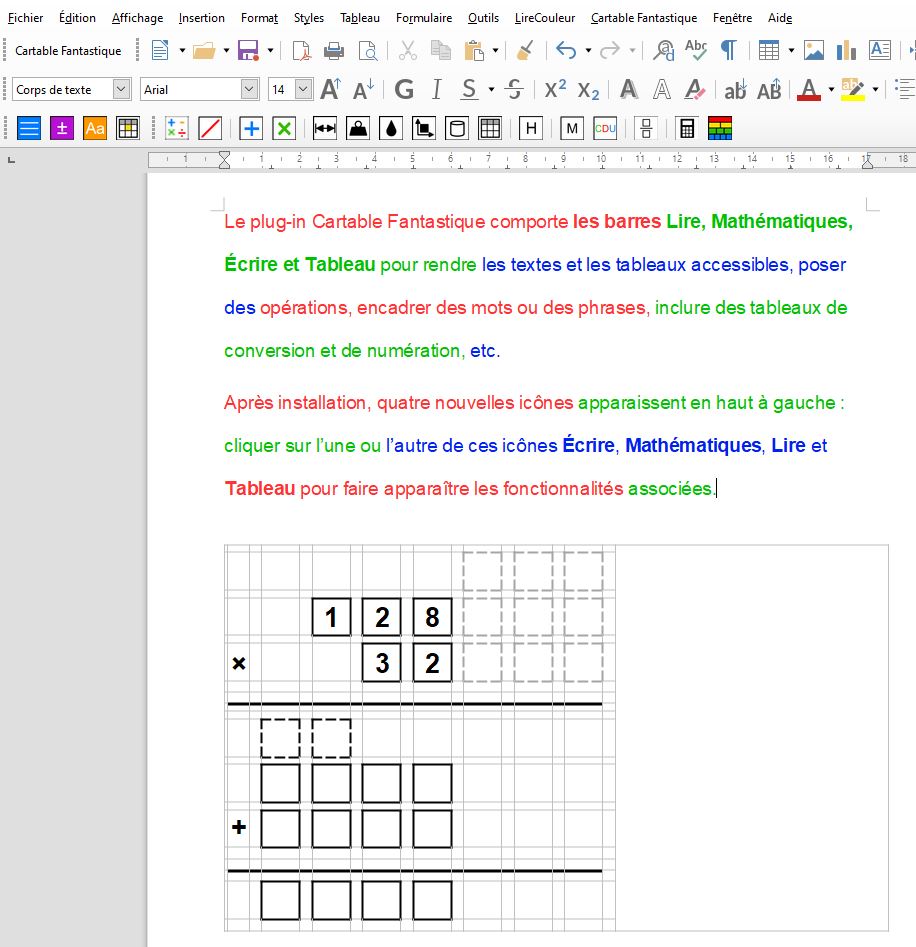Click the colored bricks wall icon
916x947 pixels.
pyautogui.click(x=720, y=129)
